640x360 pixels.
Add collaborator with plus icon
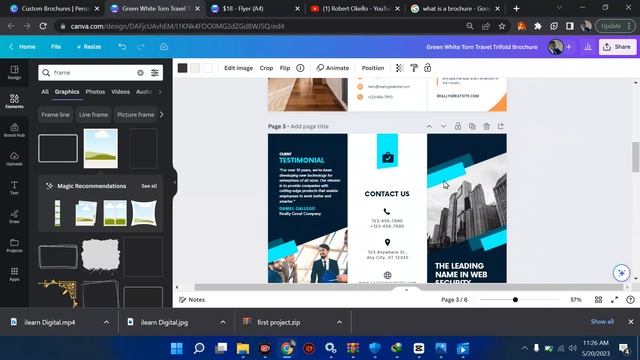pos(569,47)
